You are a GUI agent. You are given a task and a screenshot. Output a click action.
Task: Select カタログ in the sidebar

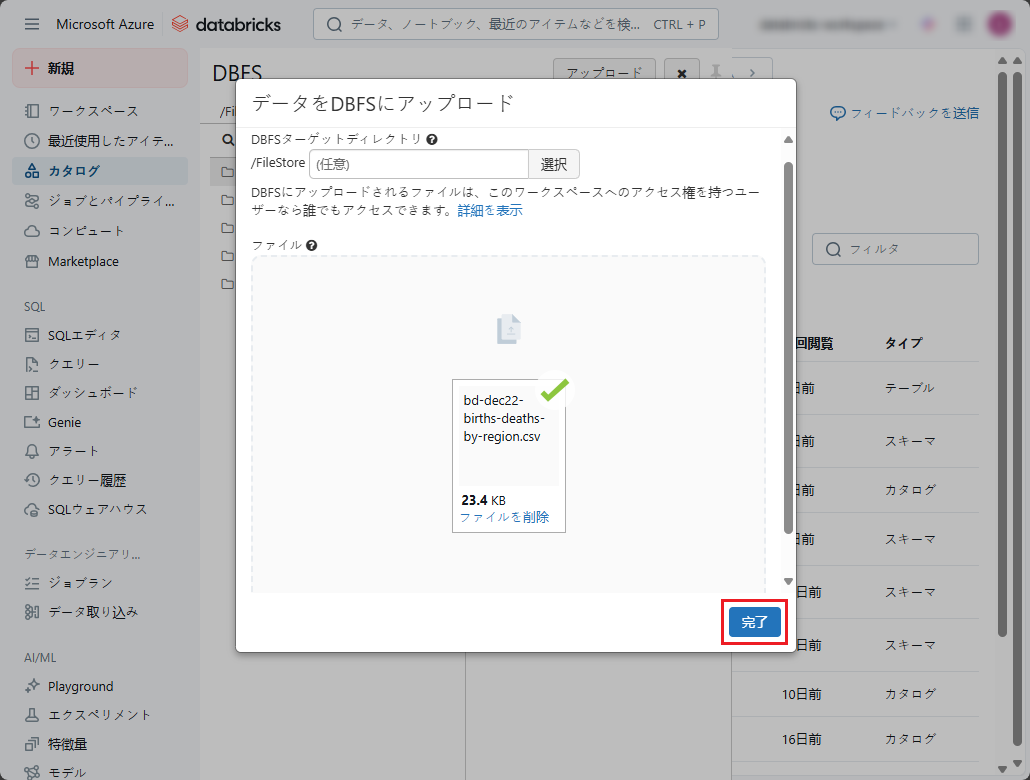[74, 171]
